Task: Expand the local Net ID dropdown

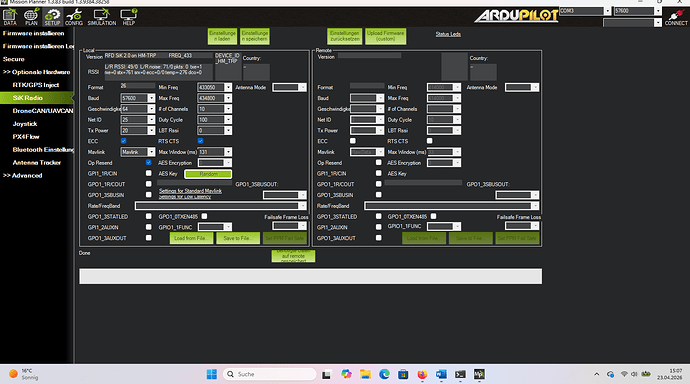Action: (x=151, y=120)
